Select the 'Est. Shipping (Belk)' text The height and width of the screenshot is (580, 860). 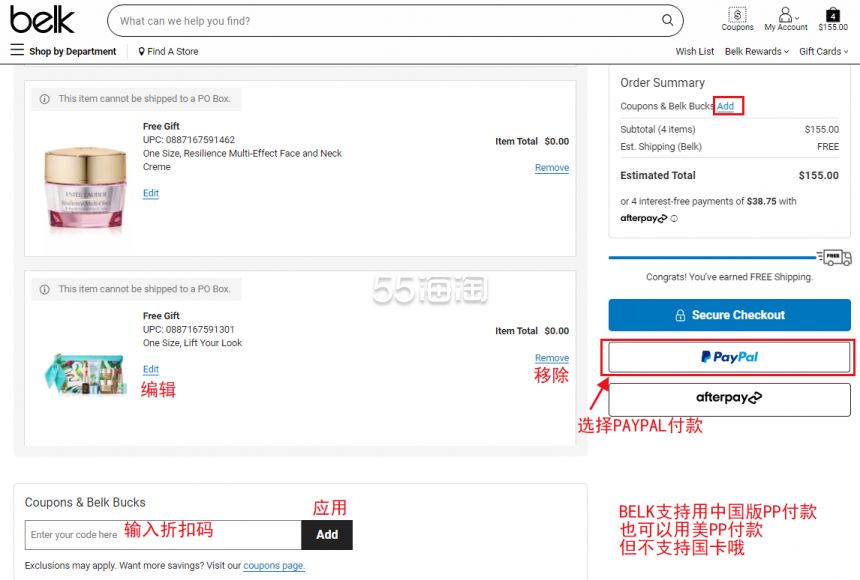click(661, 147)
